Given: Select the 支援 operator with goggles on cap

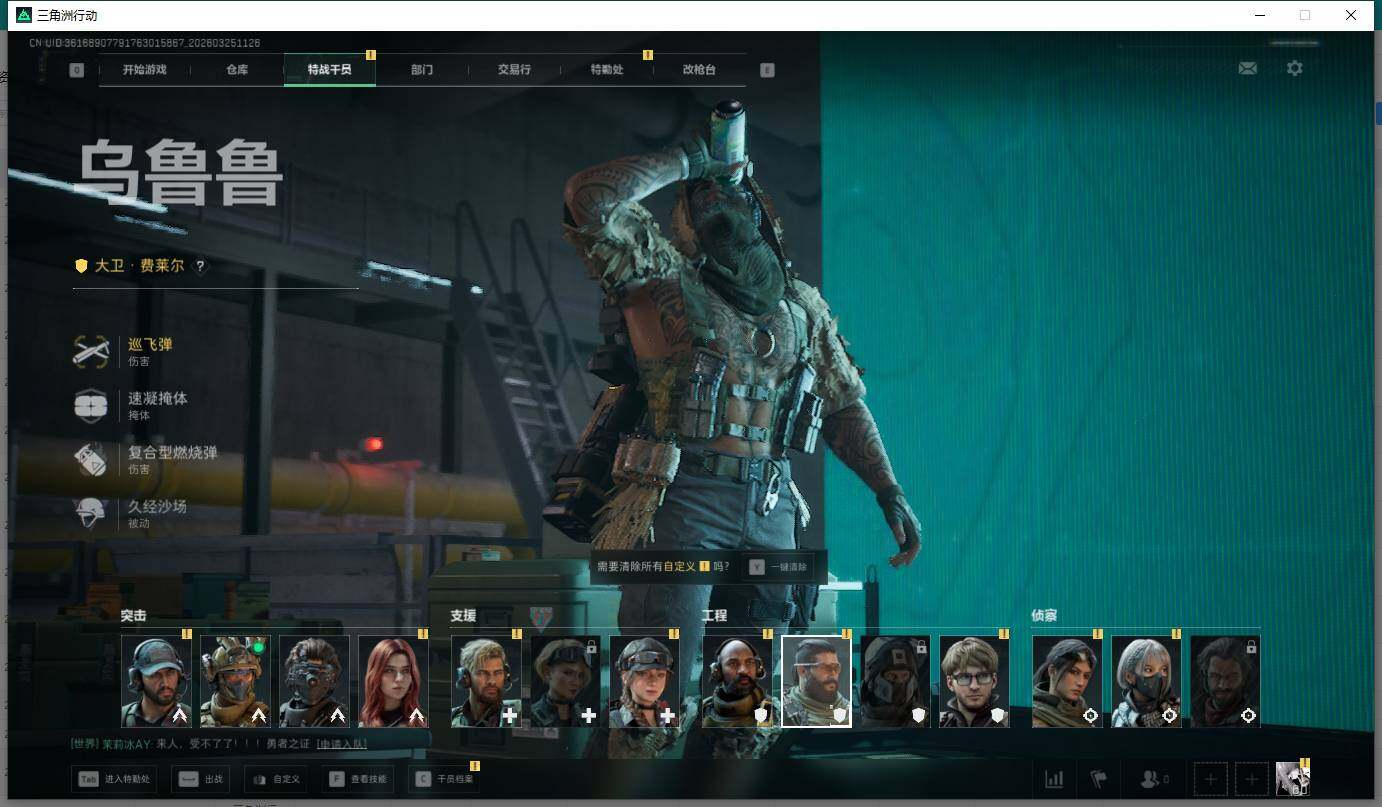Looking at the screenshot, I should click(644, 681).
